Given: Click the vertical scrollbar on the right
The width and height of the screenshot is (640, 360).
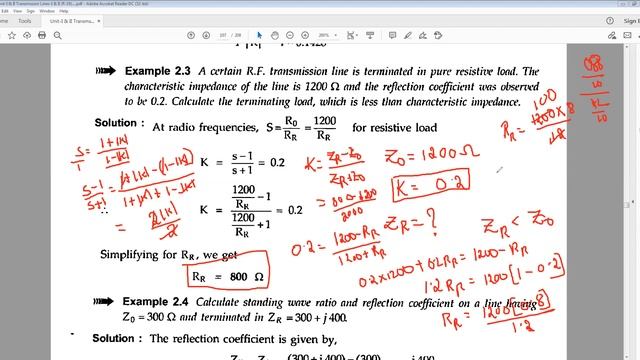Looking at the screenshot, I should click(627, 204).
